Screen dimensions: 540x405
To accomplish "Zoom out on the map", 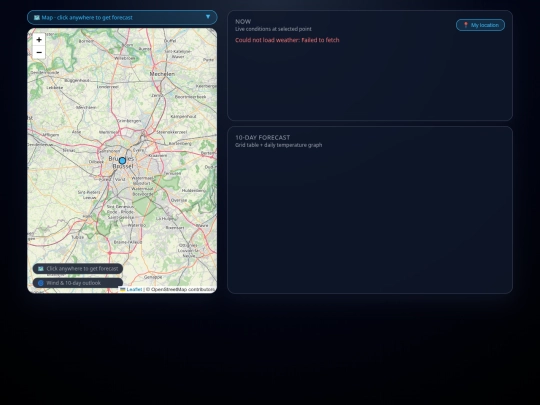I will tap(39, 52).
